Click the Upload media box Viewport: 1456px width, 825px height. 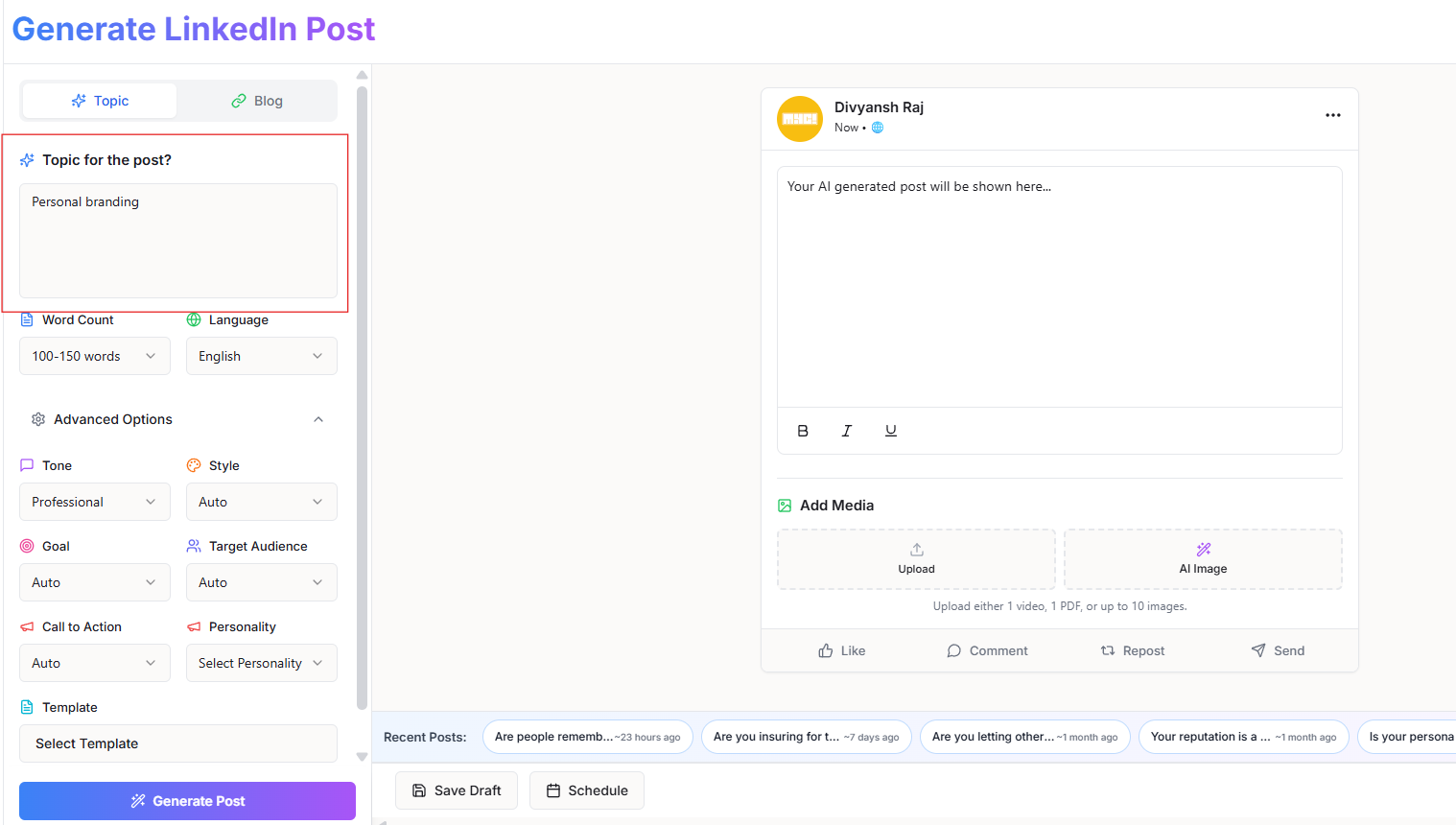916,559
